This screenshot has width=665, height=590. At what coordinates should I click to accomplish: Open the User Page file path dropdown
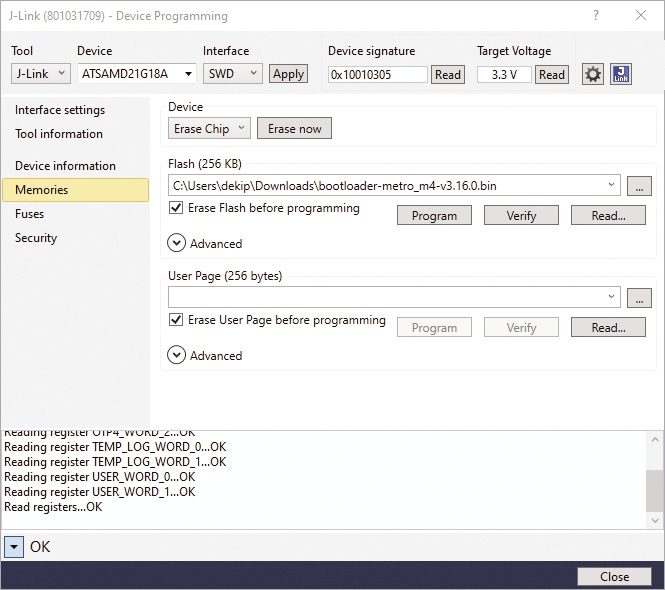[x=611, y=297]
